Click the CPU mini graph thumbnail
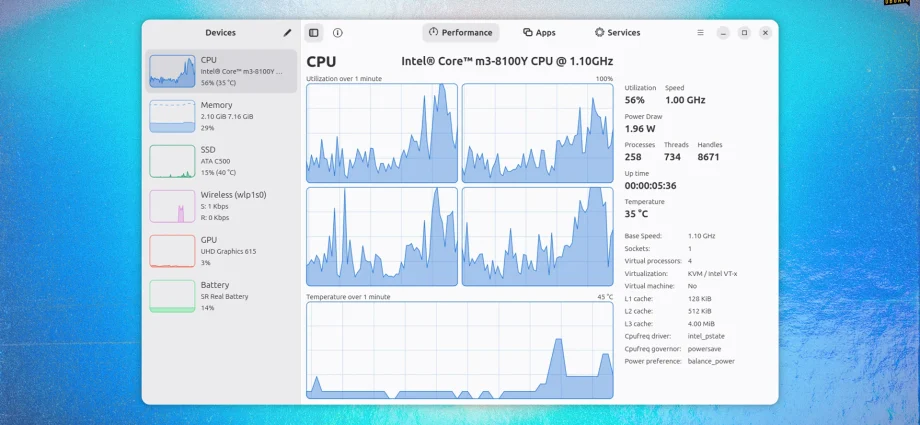Image resolution: width=920 pixels, height=425 pixels. [x=172, y=71]
